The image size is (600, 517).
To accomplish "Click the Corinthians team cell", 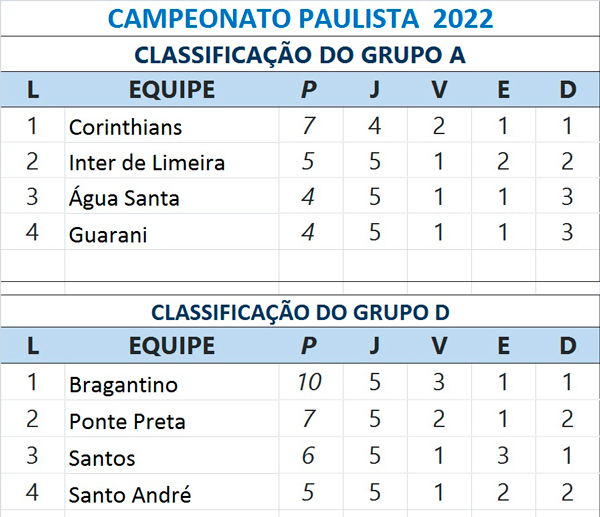I will 126,128.
